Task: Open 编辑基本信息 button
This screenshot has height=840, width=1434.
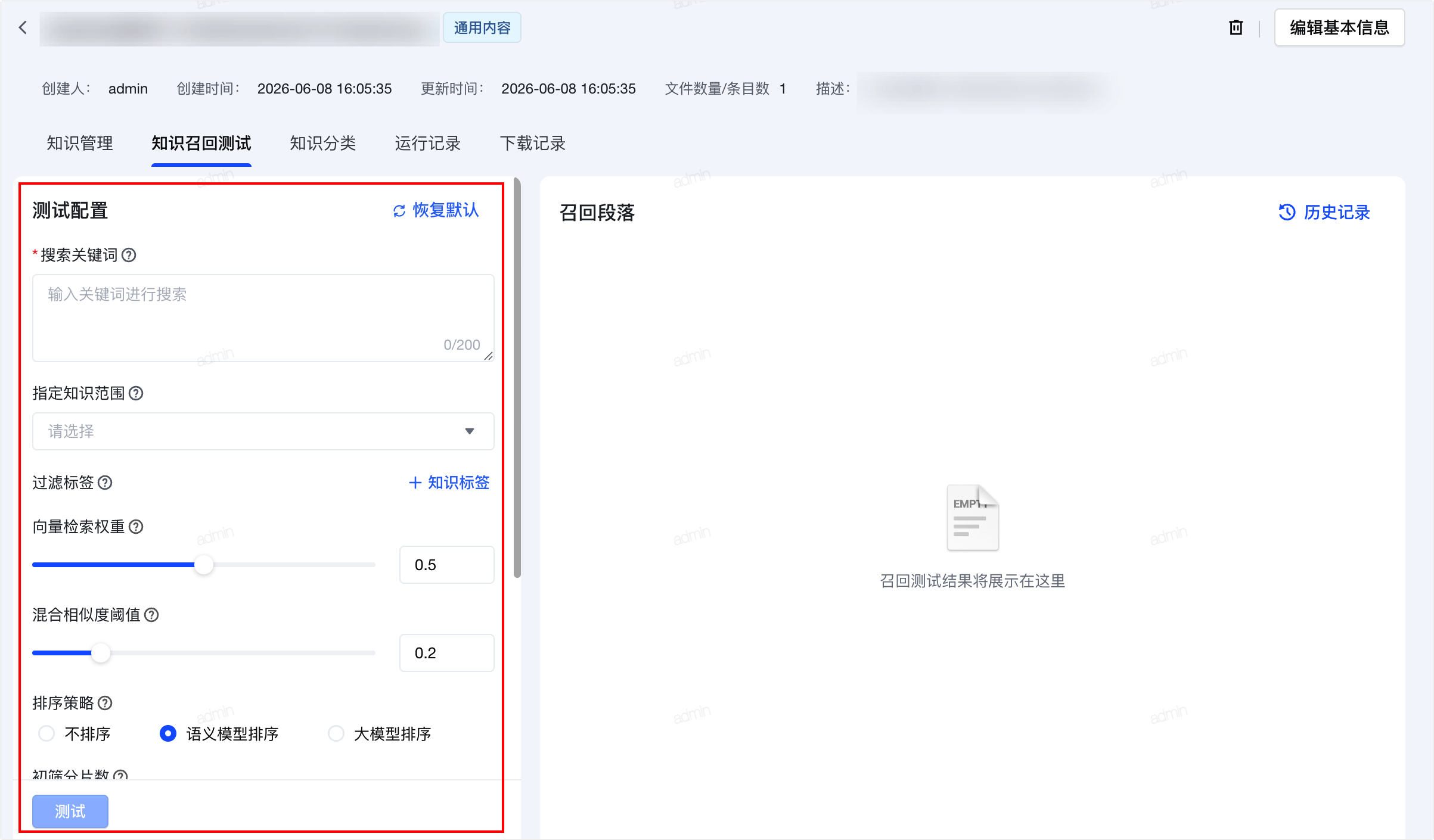Action: tap(1339, 27)
